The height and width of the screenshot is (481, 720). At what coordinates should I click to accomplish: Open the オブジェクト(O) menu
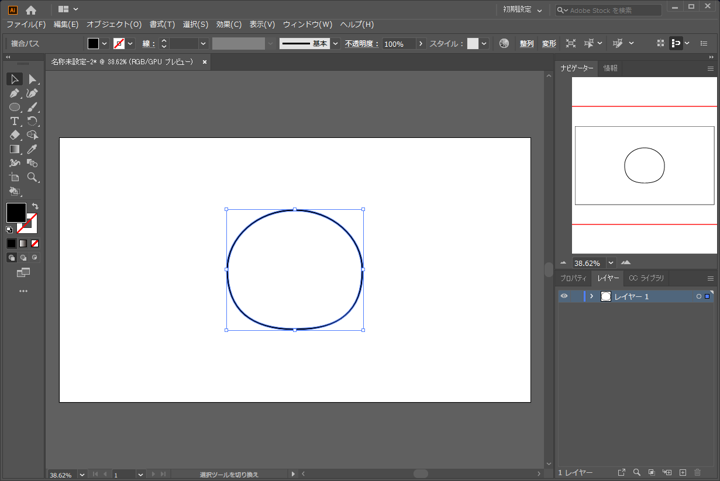pyautogui.click(x=114, y=24)
